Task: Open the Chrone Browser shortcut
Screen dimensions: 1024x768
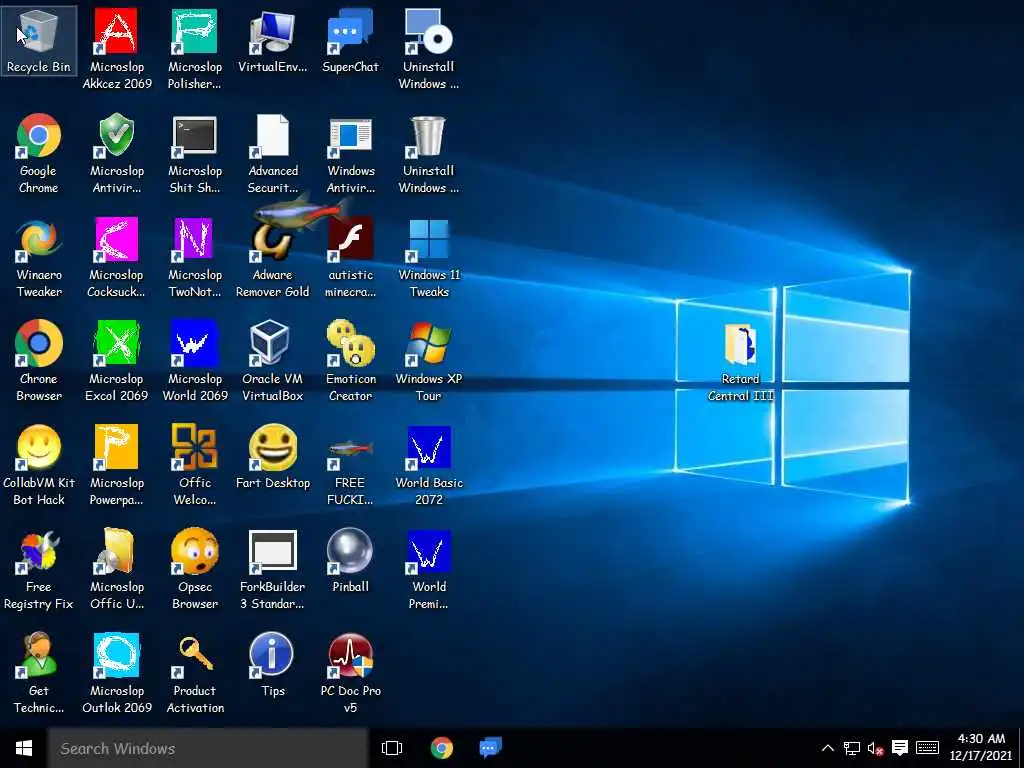Action: pyautogui.click(x=39, y=361)
